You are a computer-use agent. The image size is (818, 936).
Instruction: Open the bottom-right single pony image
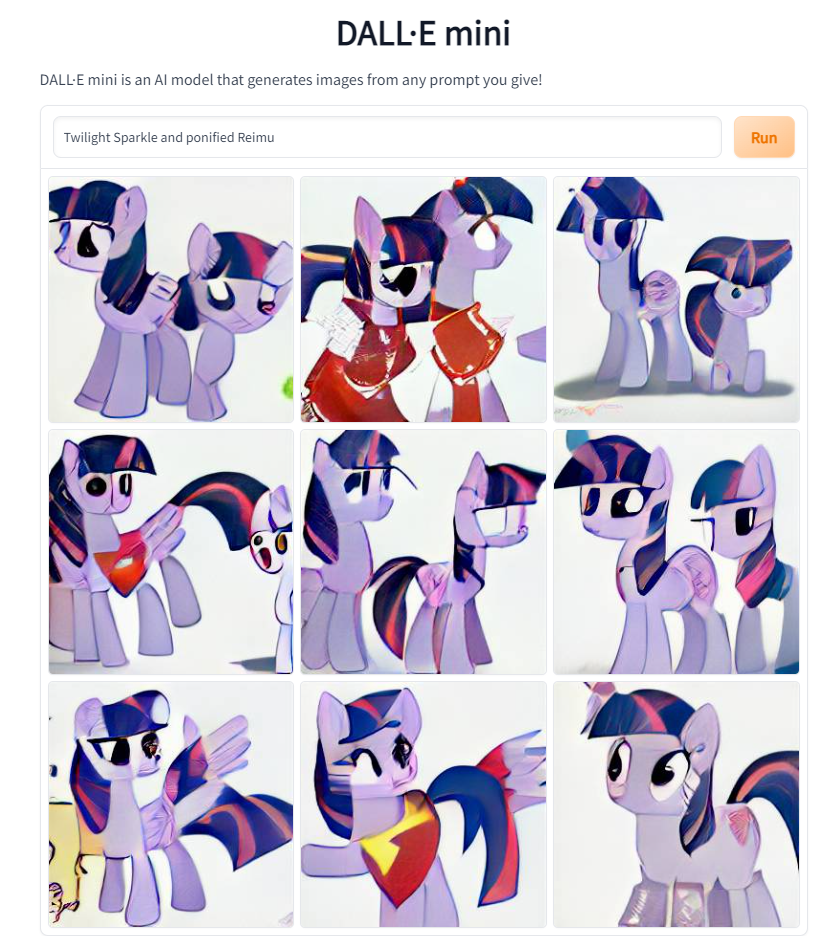pos(676,804)
